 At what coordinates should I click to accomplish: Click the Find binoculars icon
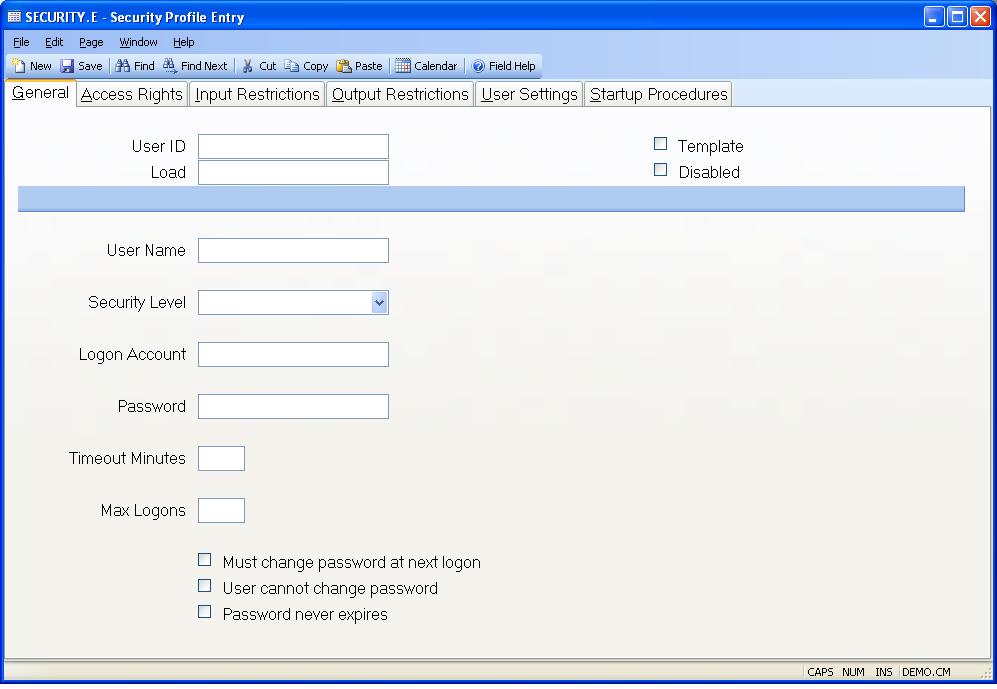click(x=122, y=66)
